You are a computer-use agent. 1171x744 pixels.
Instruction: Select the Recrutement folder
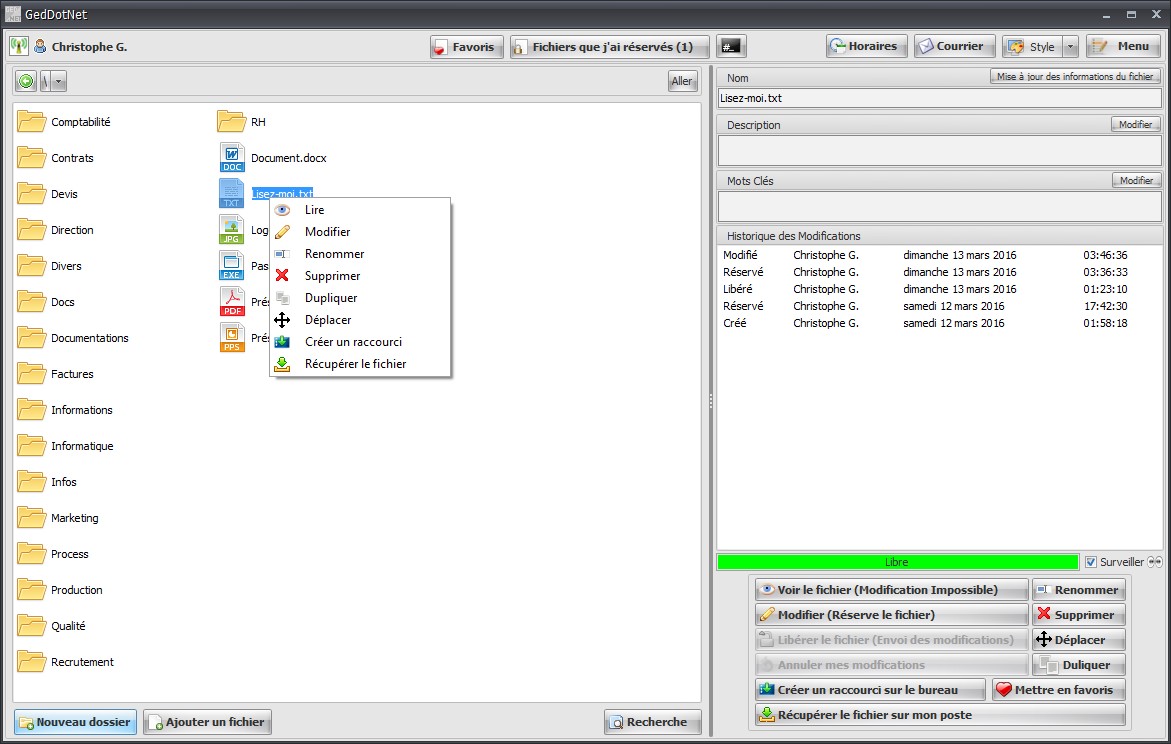point(66,662)
